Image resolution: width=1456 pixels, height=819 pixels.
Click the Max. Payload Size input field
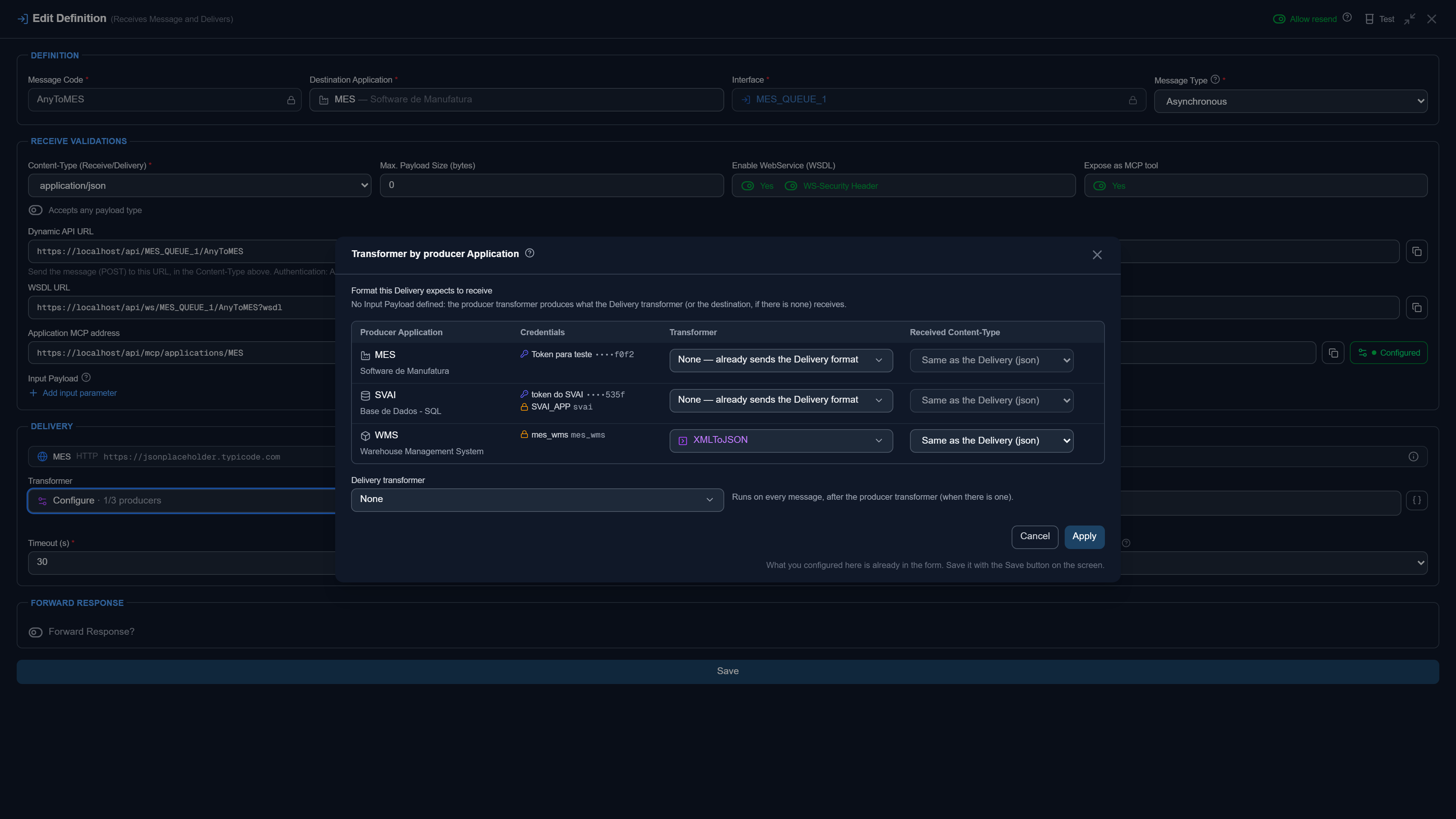(x=552, y=185)
